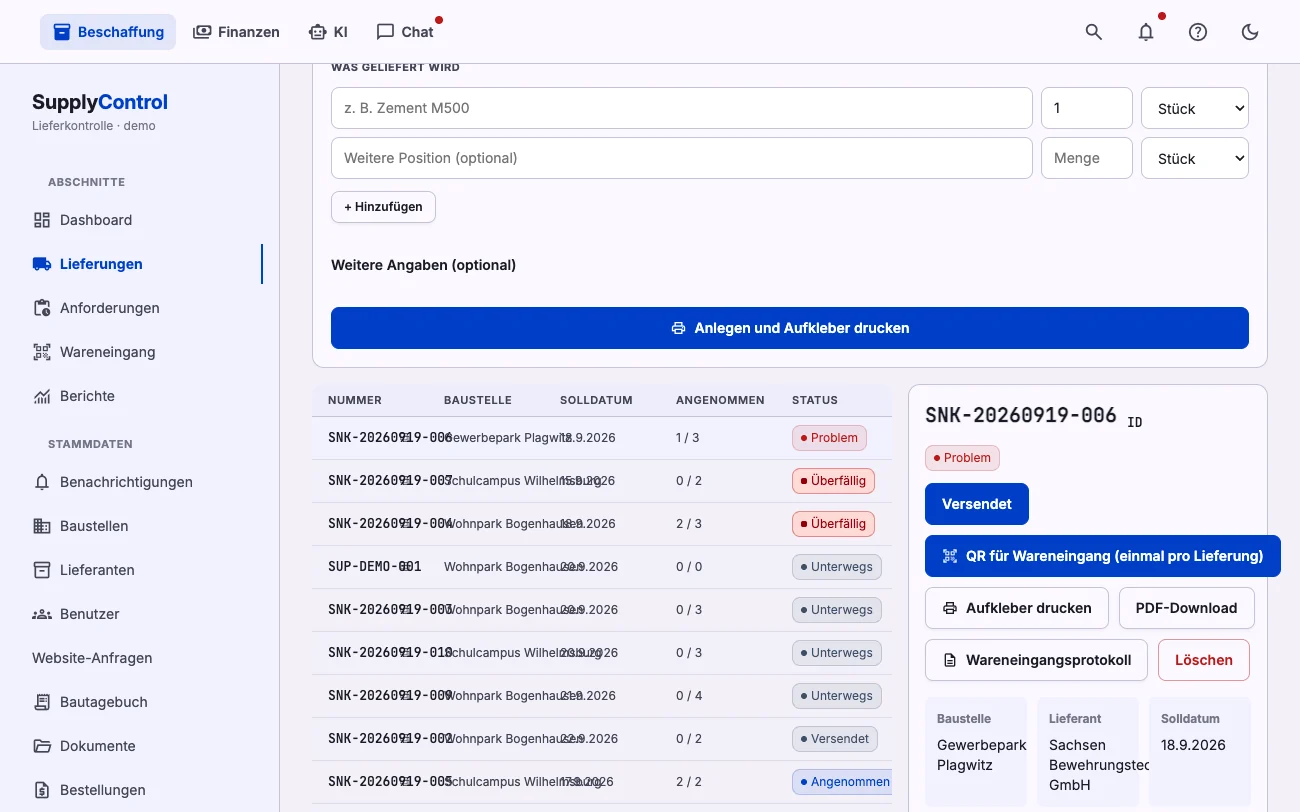The image size is (1300, 812).
Task: Click the Baustellen building icon
Action: (42, 526)
